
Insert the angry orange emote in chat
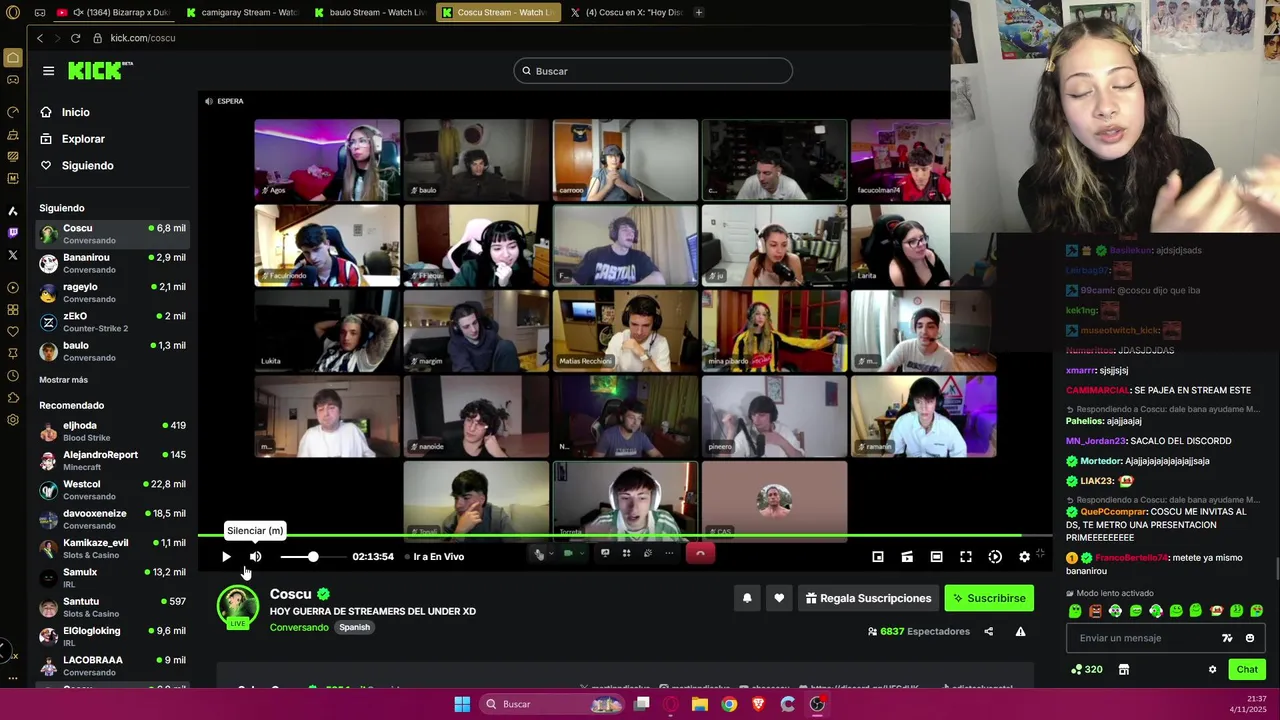[1095, 610]
